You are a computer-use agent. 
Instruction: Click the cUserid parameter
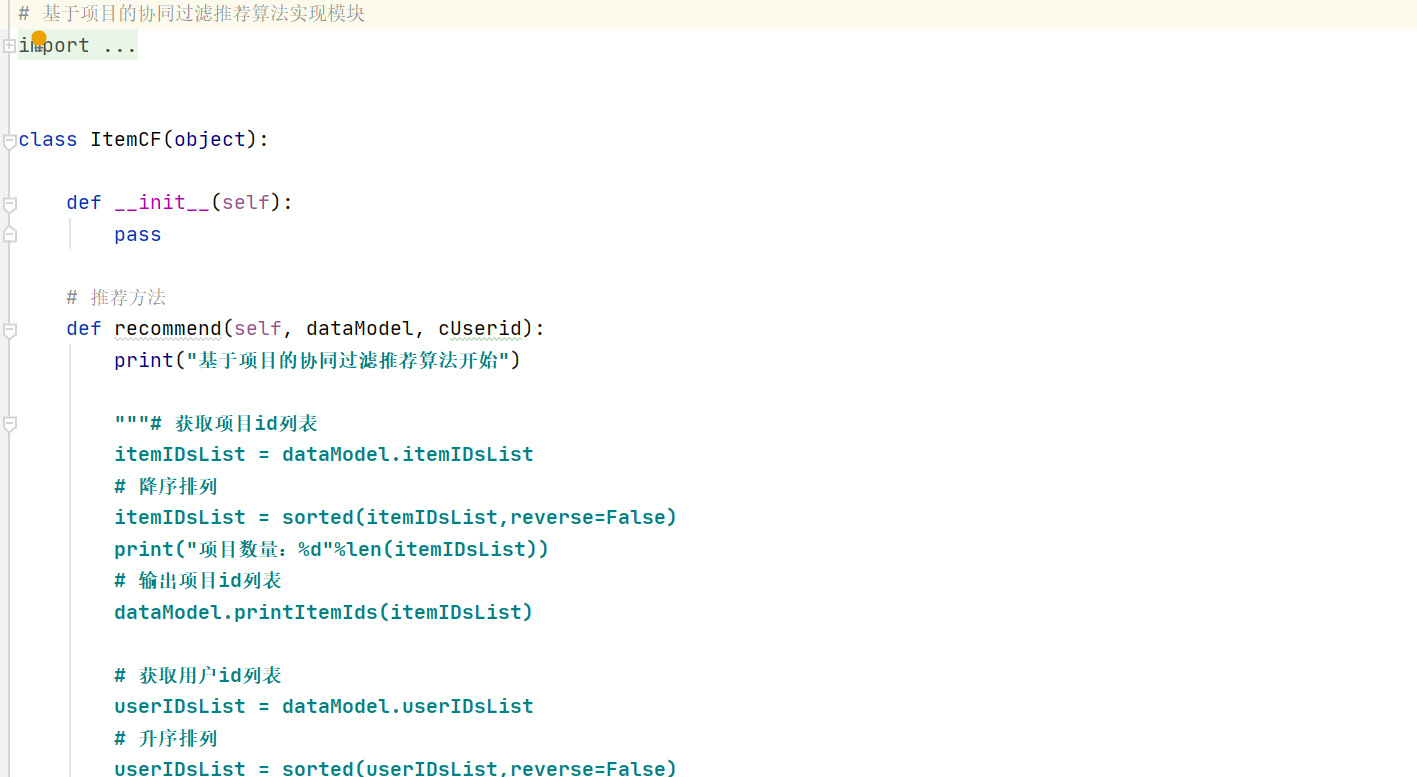point(480,329)
